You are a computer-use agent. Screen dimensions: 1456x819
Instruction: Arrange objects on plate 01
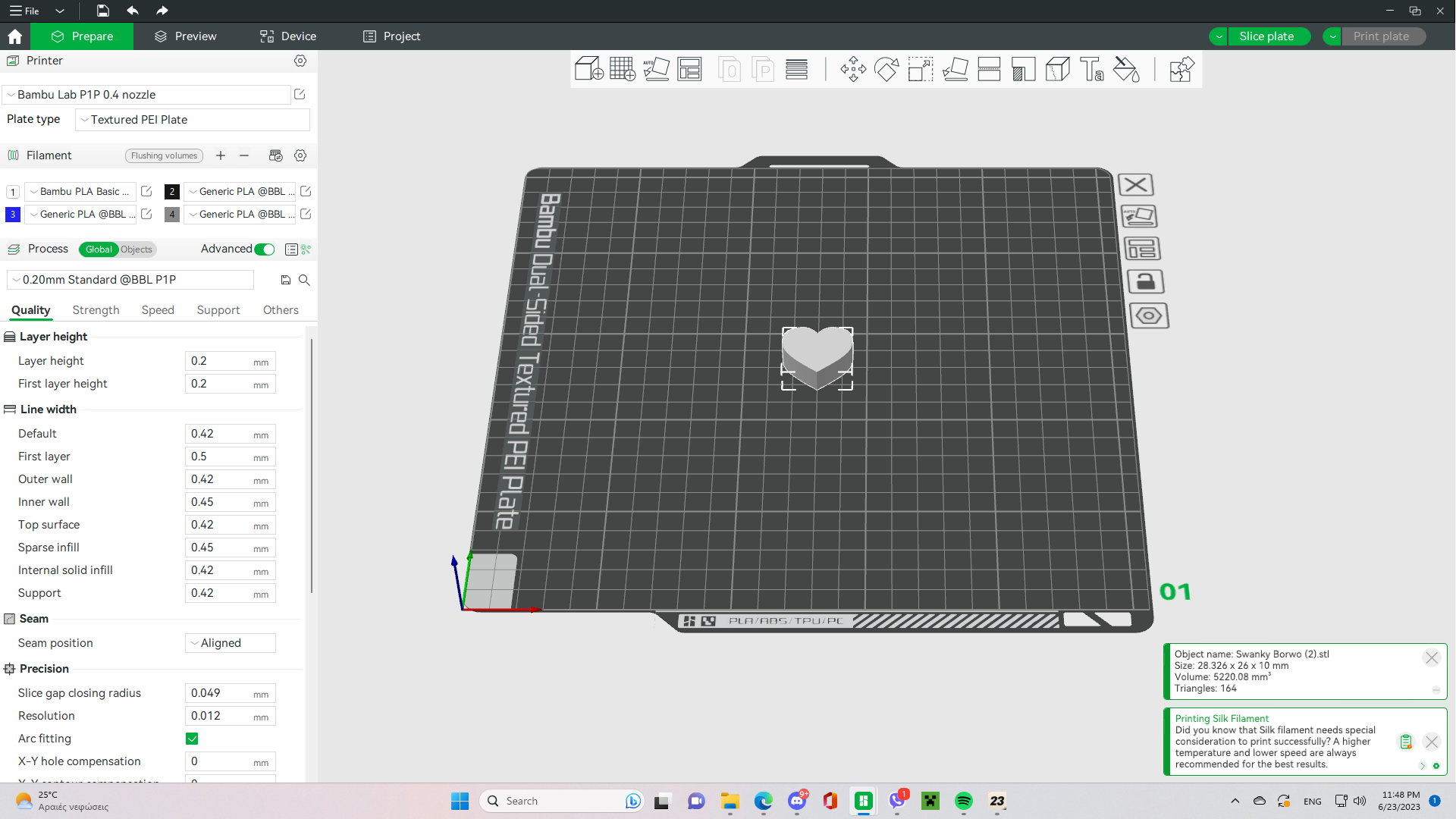1142,249
